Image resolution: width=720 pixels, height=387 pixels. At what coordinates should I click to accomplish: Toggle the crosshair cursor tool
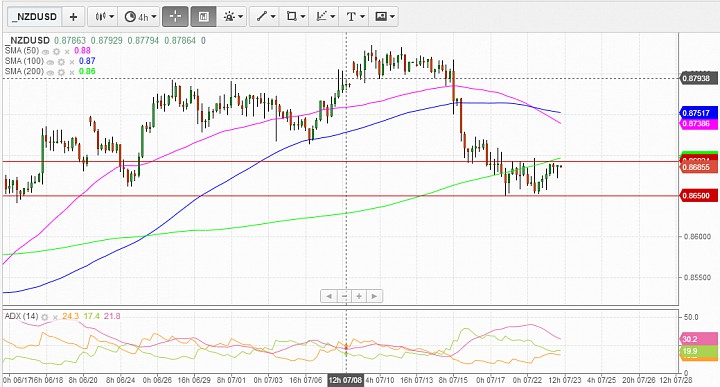click(x=175, y=17)
